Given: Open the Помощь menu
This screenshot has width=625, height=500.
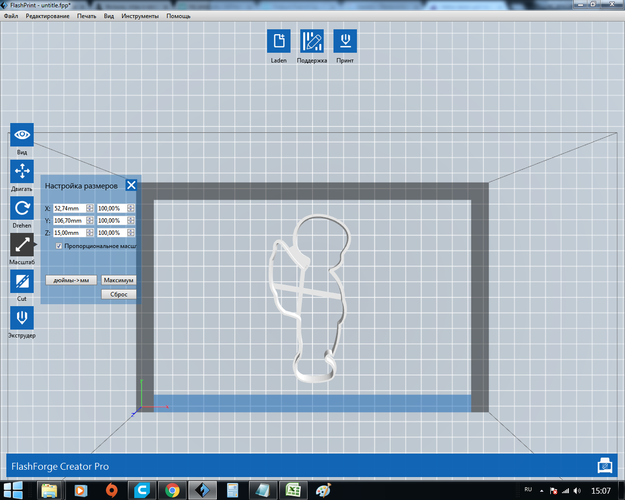Looking at the screenshot, I should (x=178, y=16).
